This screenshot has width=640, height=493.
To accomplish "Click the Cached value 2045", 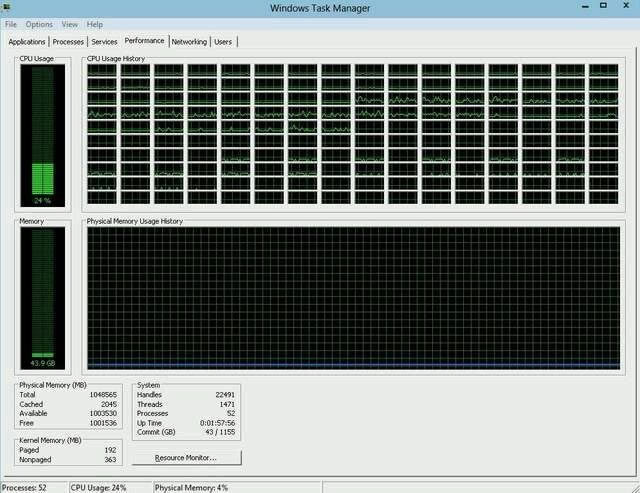I will pyautogui.click(x=109, y=404).
